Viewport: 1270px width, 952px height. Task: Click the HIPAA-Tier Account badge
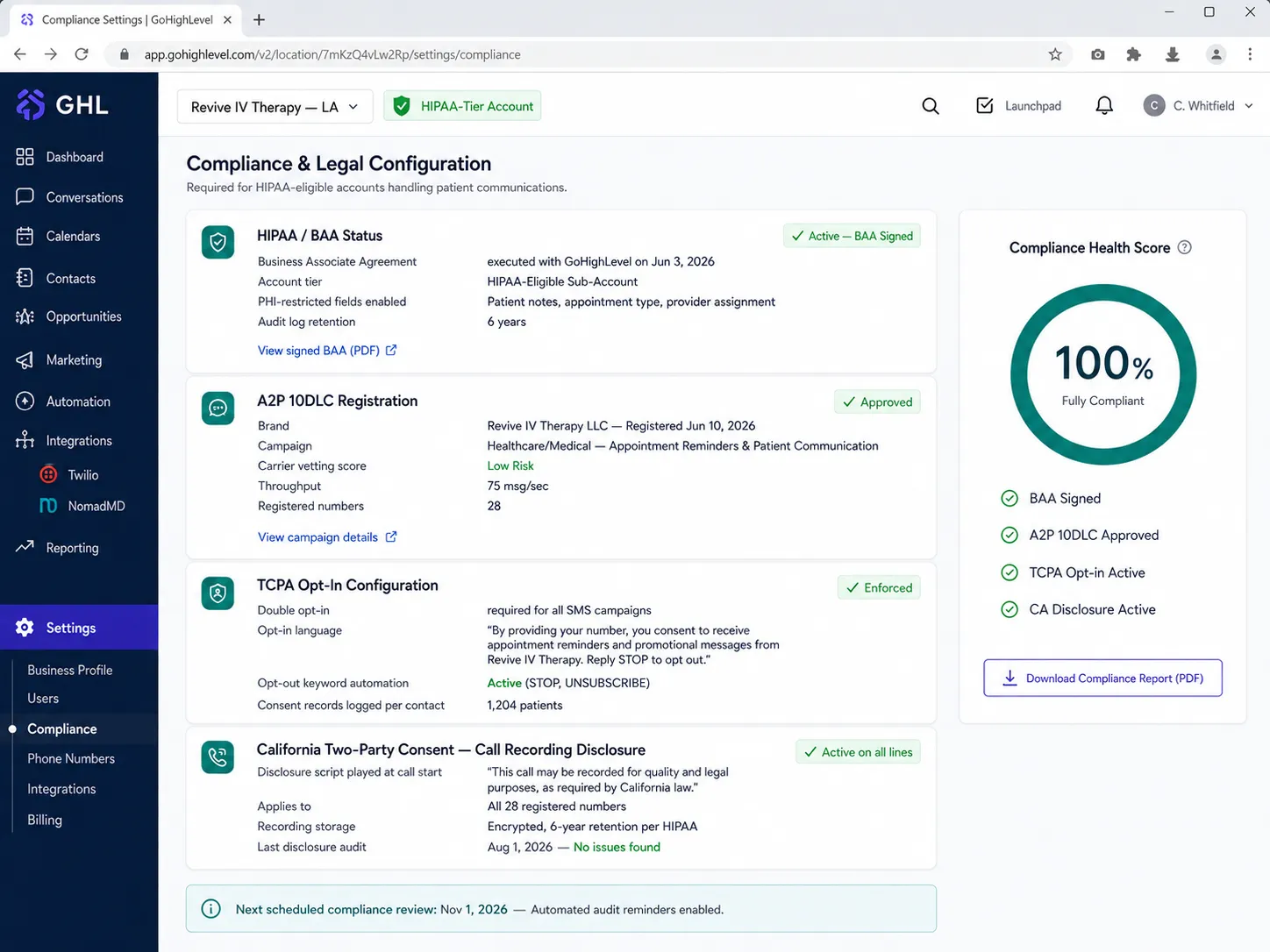(462, 106)
